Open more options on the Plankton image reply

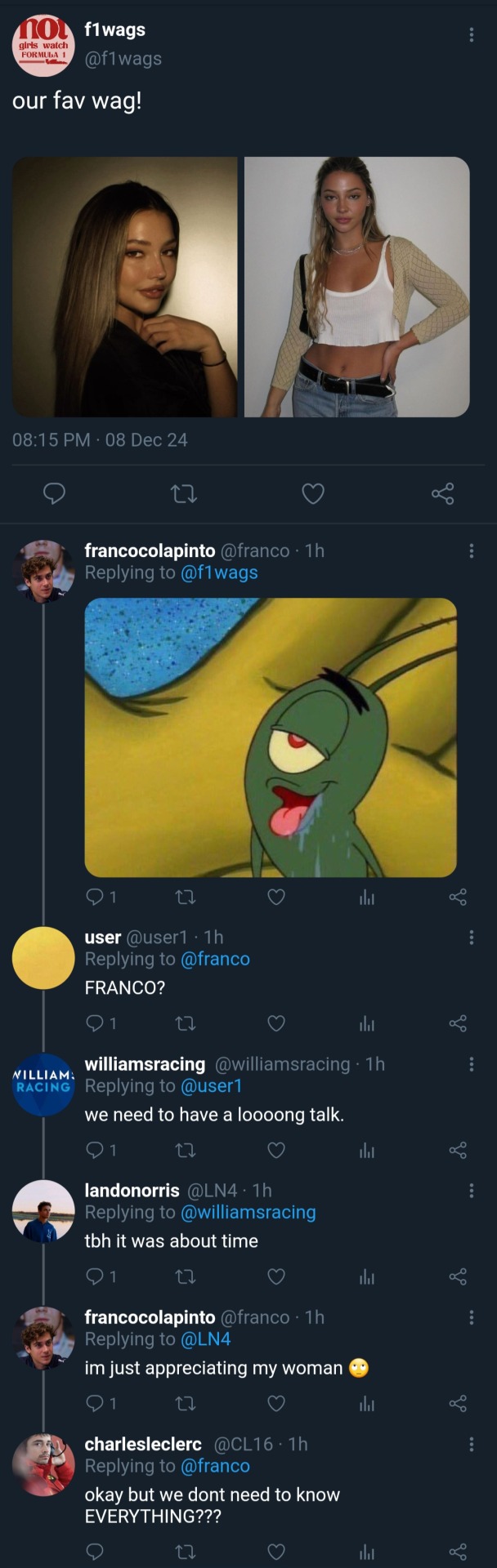point(471,551)
